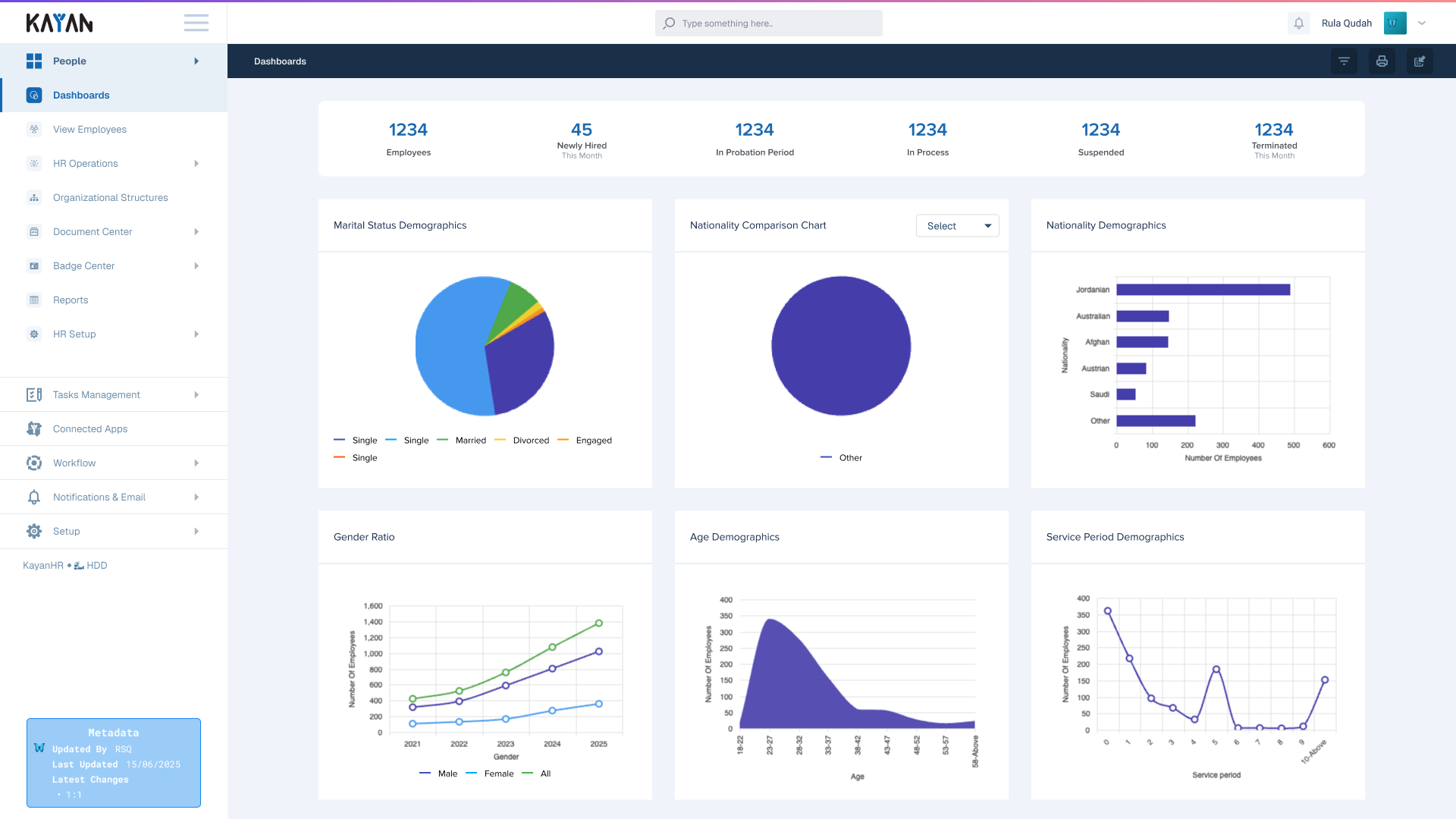Open the View Employees menu item
1456x819 pixels.
89,130
